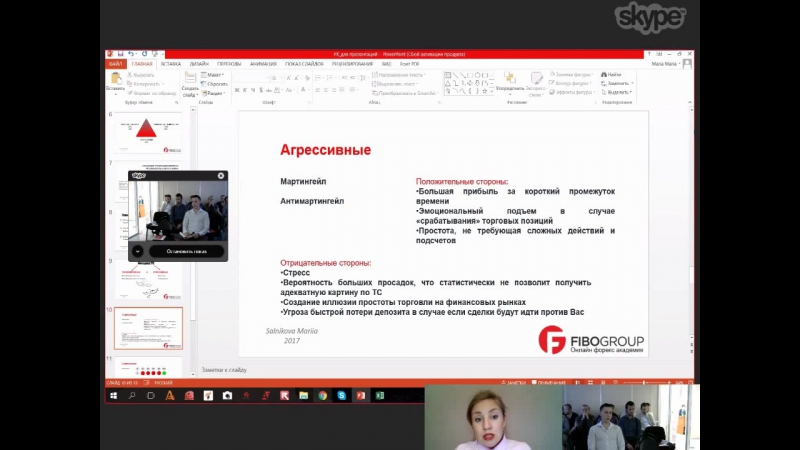Expand the chevron menu in Skype popup
The width and height of the screenshot is (800, 450).
pyautogui.click(x=138, y=252)
